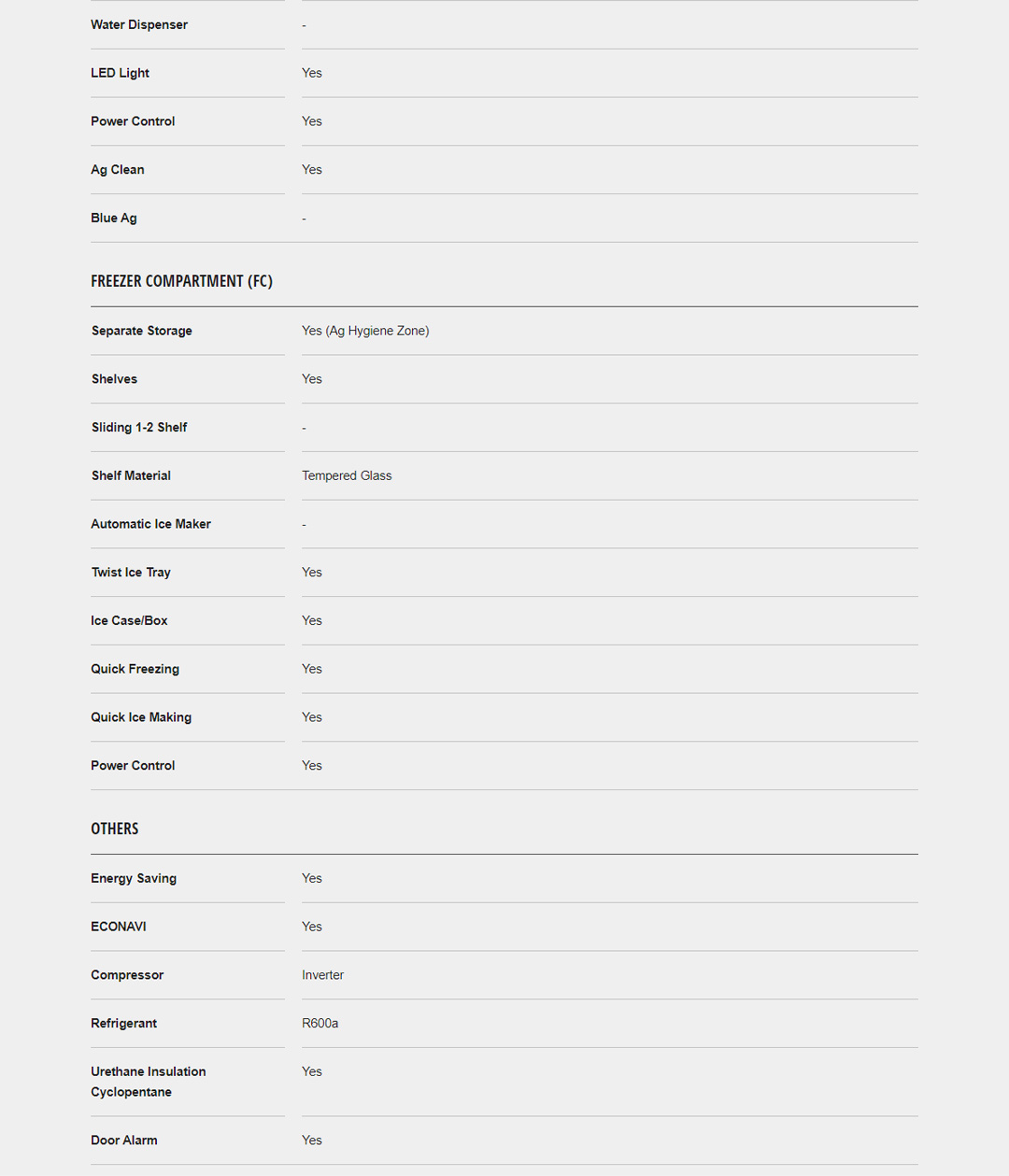Click the 'Tempered Glass' value text

(347, 476)
